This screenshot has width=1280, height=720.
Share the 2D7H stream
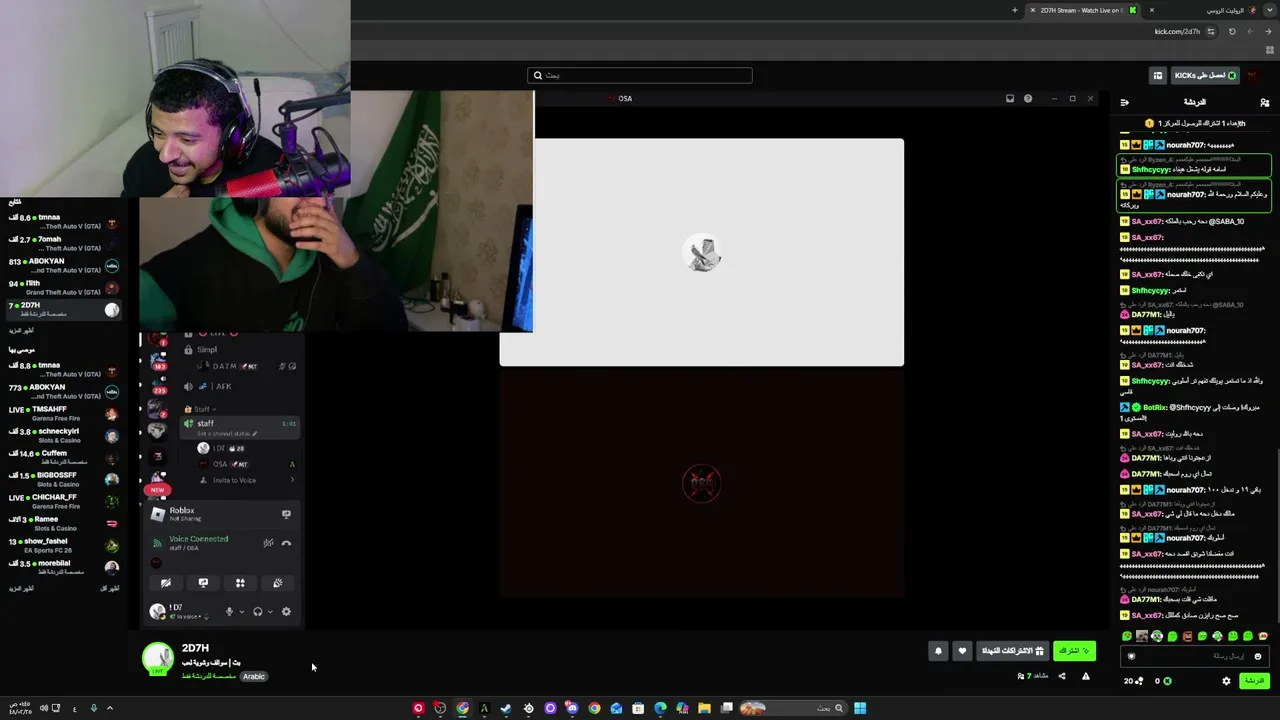coord(1062,676)
